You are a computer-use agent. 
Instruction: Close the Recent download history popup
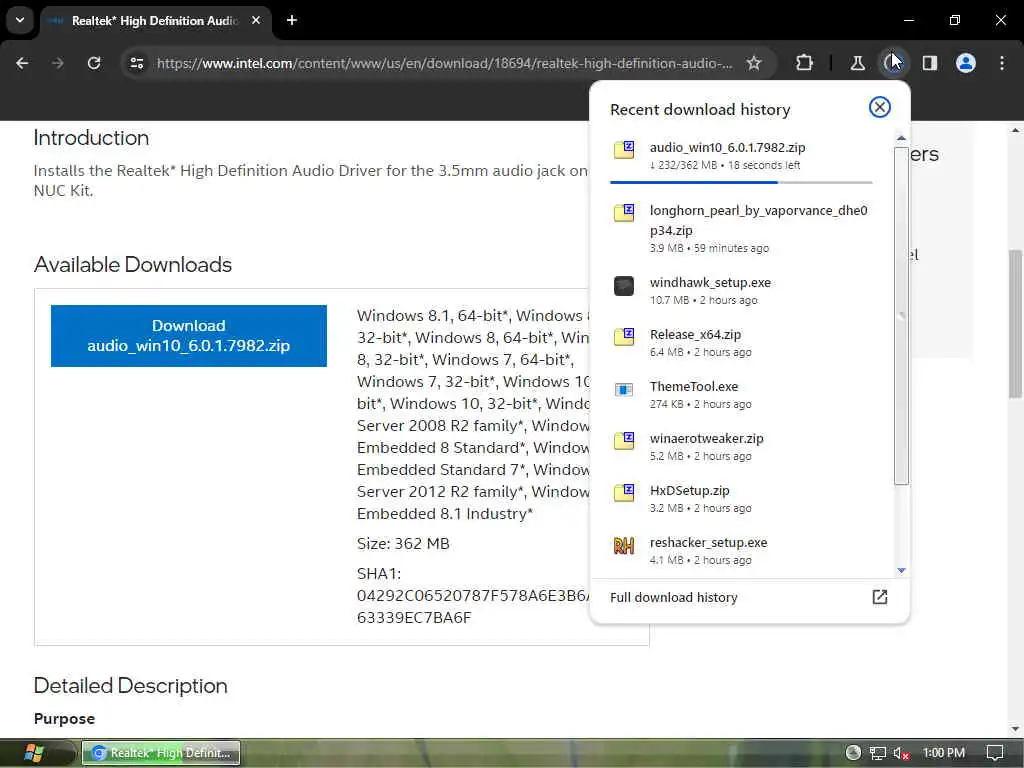point(880,107)
